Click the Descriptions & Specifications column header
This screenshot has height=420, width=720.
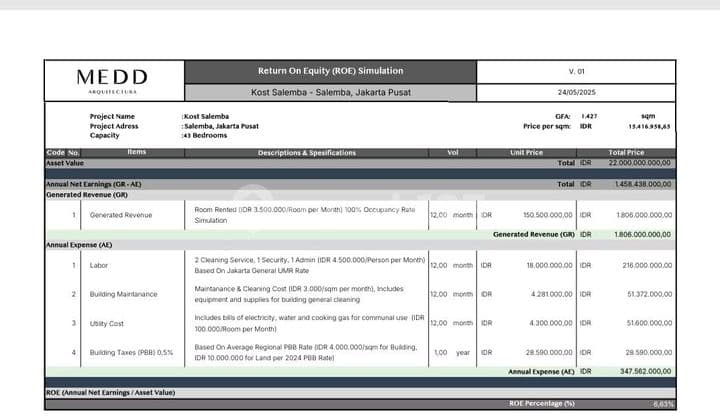click(x=306, y=152)
